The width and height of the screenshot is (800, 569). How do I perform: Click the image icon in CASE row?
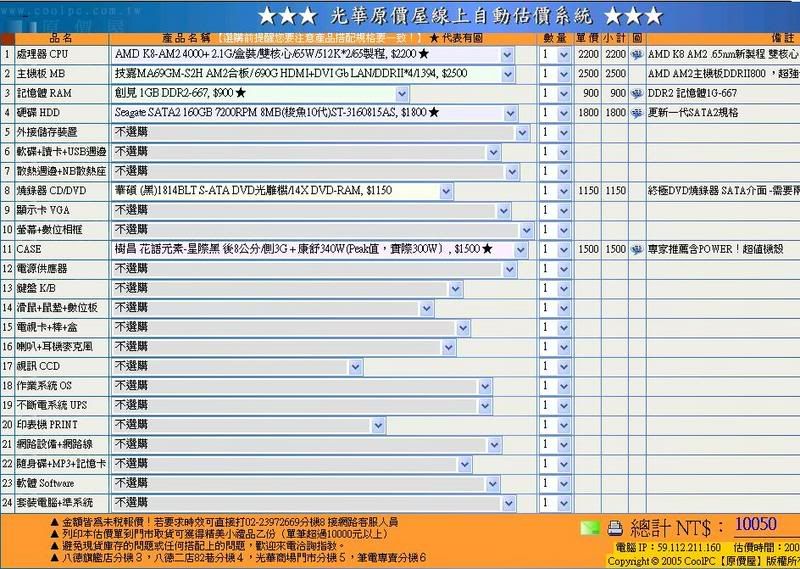[x=636, y=248]
